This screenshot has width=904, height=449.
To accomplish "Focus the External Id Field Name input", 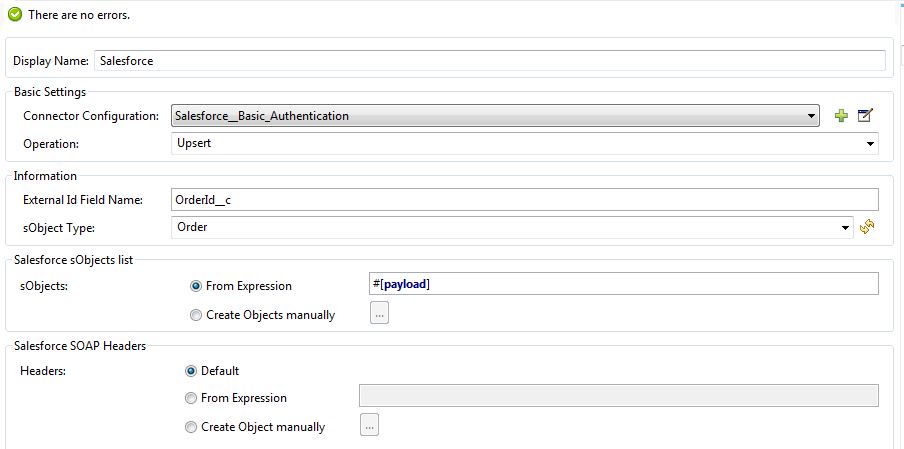I will (524, 200).
